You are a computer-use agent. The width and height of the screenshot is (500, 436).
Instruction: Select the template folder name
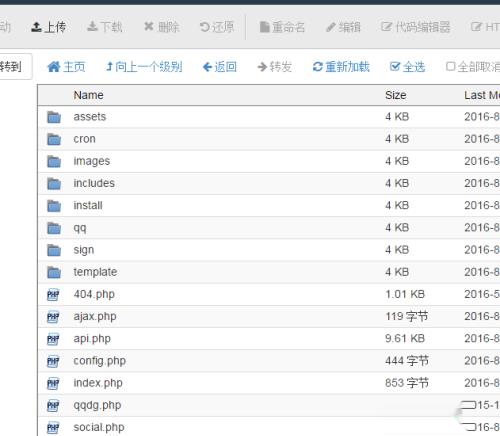(95, 272)
